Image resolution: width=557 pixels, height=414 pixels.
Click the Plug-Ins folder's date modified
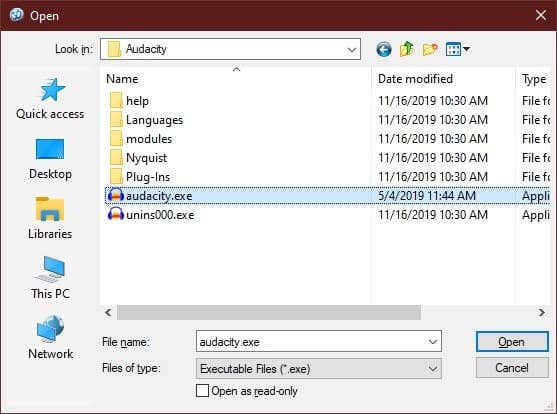click(433, 177)
